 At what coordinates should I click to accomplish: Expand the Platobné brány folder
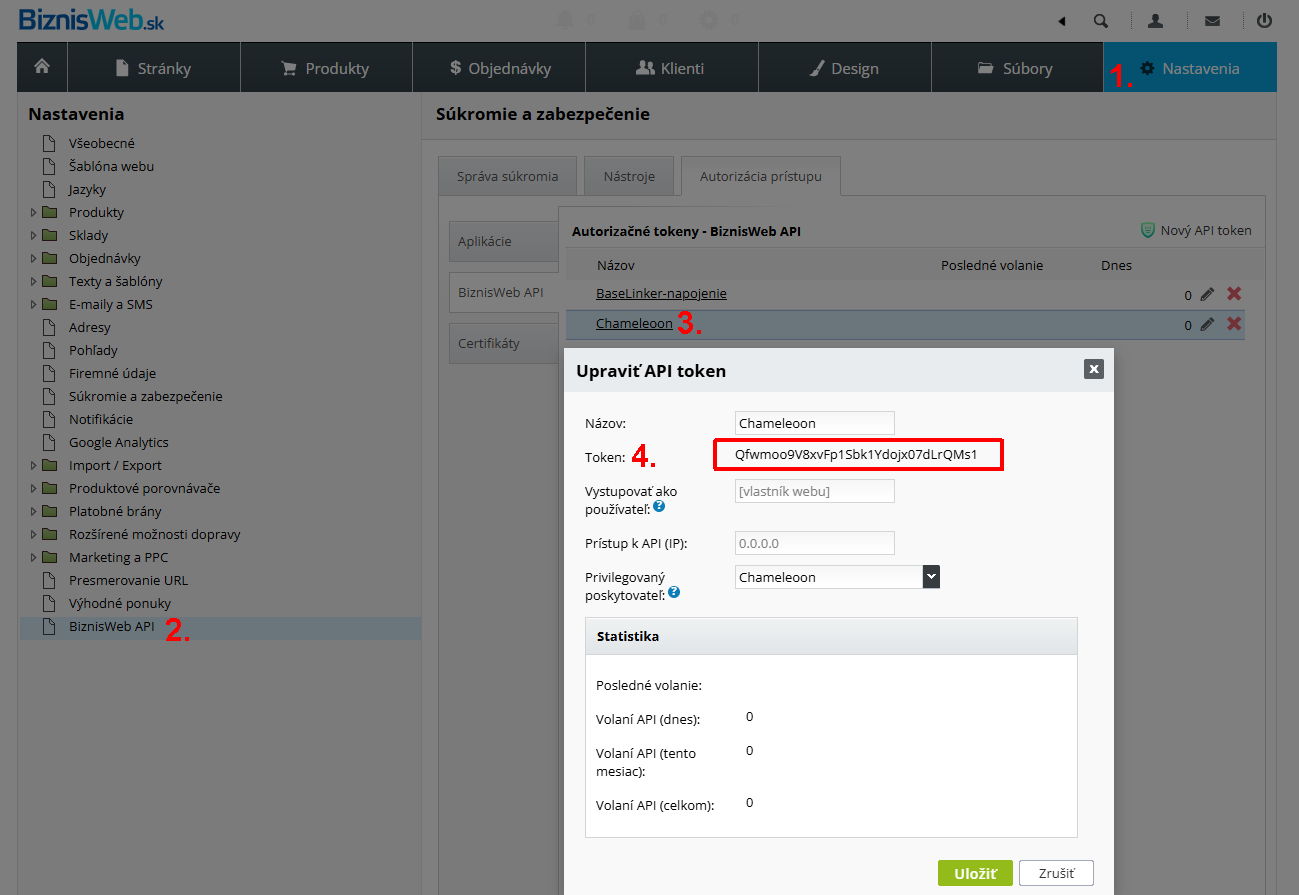(x=34, y=511)
